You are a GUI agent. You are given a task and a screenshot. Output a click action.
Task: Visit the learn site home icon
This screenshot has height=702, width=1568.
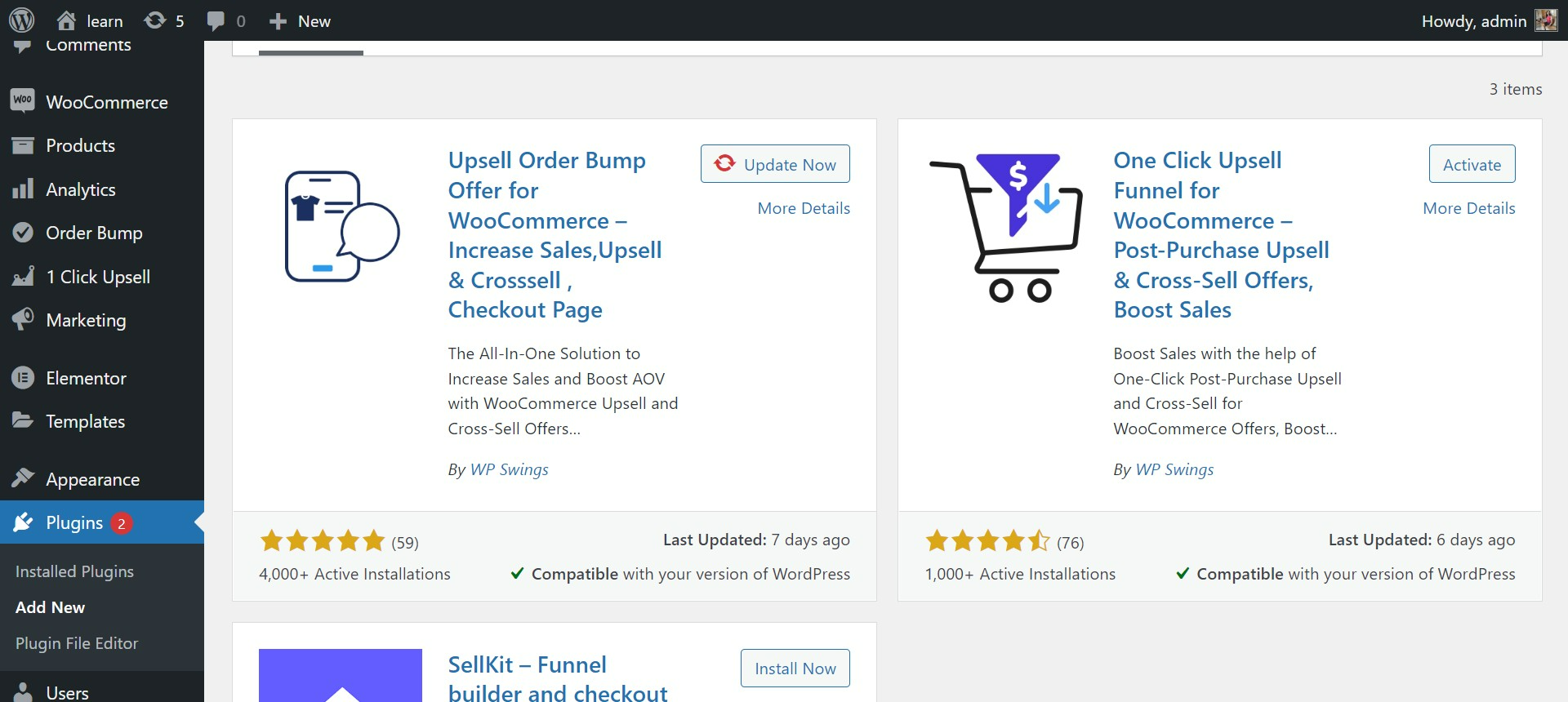click(66, 20)
